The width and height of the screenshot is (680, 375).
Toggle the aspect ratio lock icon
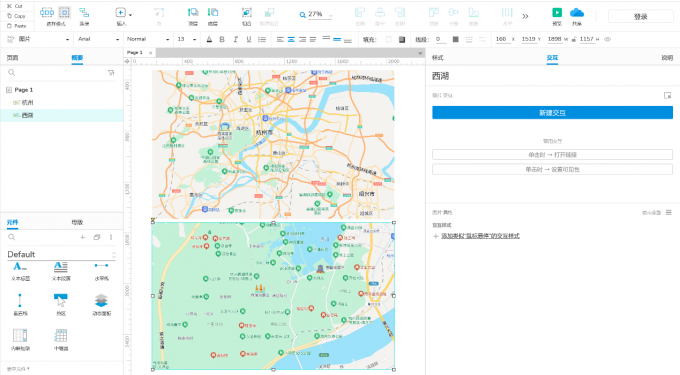[x=574, y=39]
